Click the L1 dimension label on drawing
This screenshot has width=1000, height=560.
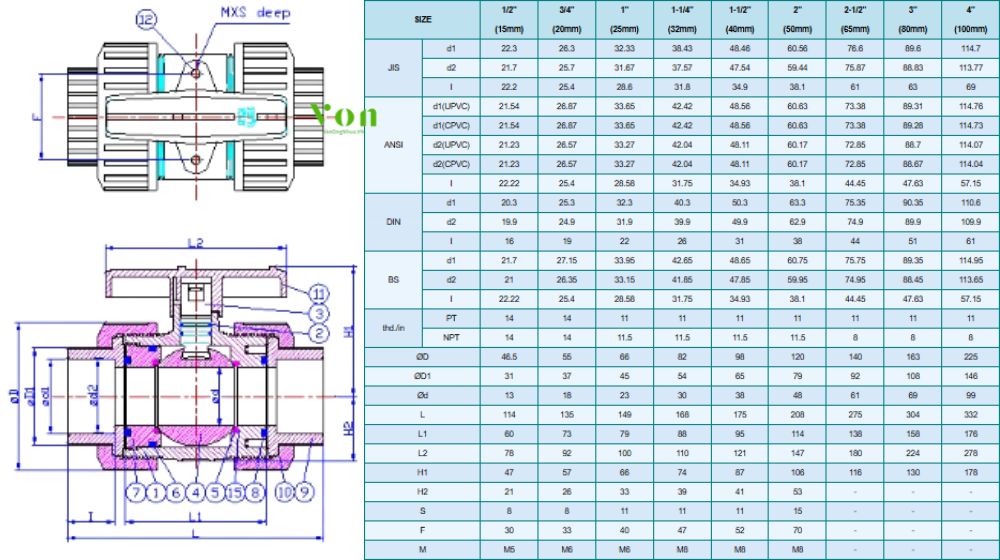point(195,517)
